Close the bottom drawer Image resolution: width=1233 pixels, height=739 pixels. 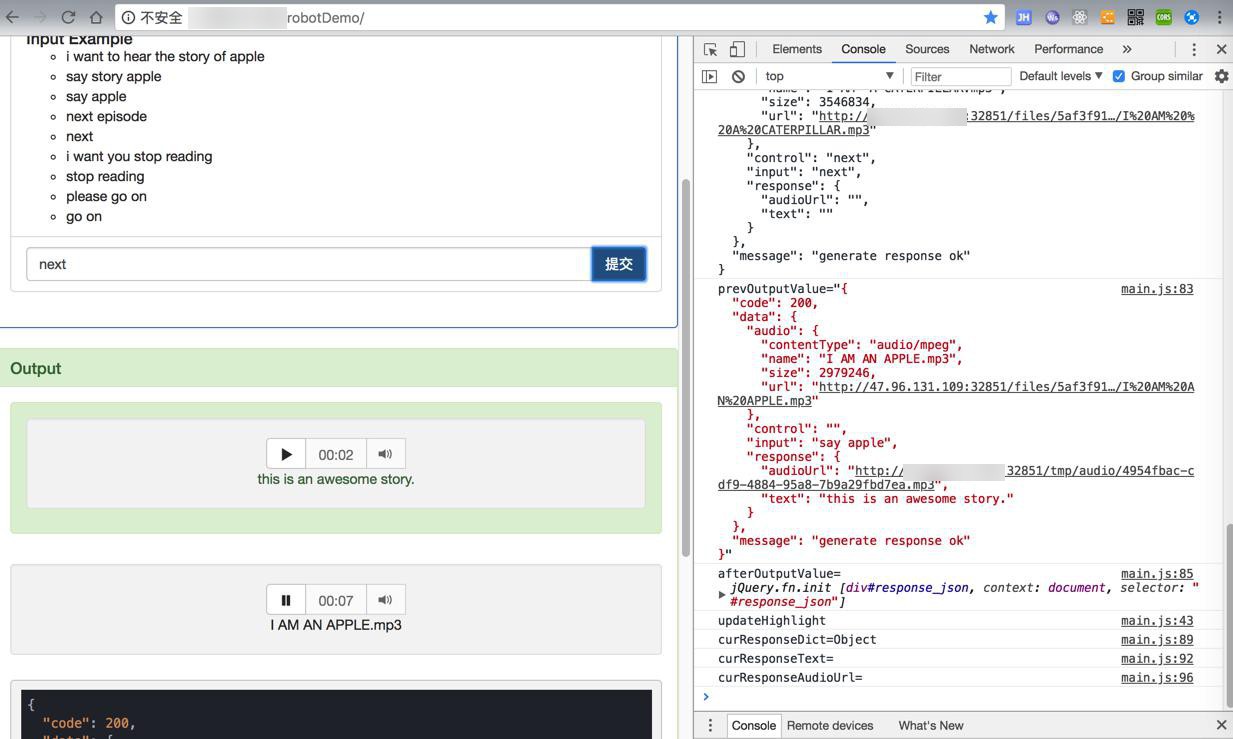[1221, 725]
